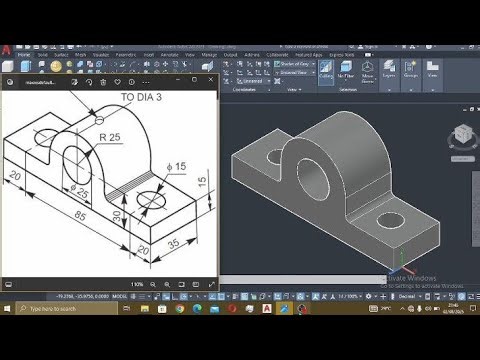Screen dimensions: 480x360
Task: Open the annotation scale 1:1 dropdown
Action: point(350,296)
